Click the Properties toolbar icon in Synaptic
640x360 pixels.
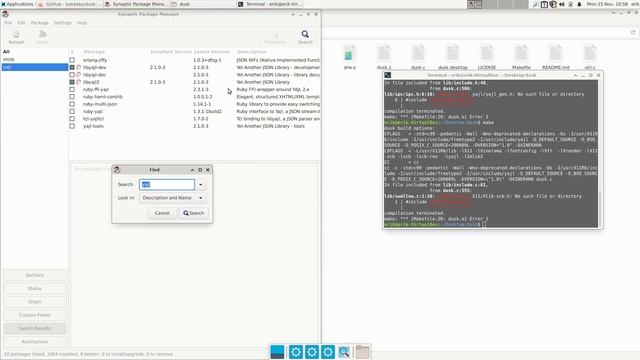275,34
